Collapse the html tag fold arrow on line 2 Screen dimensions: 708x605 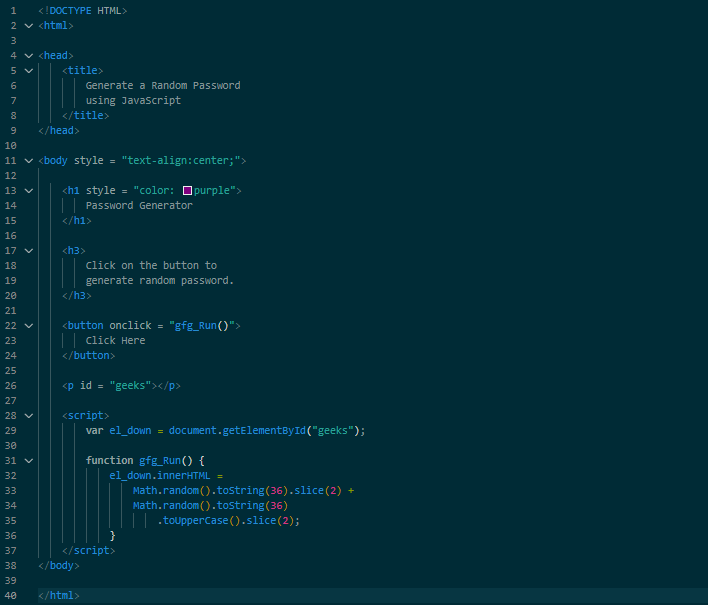click(x=29, y=26)
